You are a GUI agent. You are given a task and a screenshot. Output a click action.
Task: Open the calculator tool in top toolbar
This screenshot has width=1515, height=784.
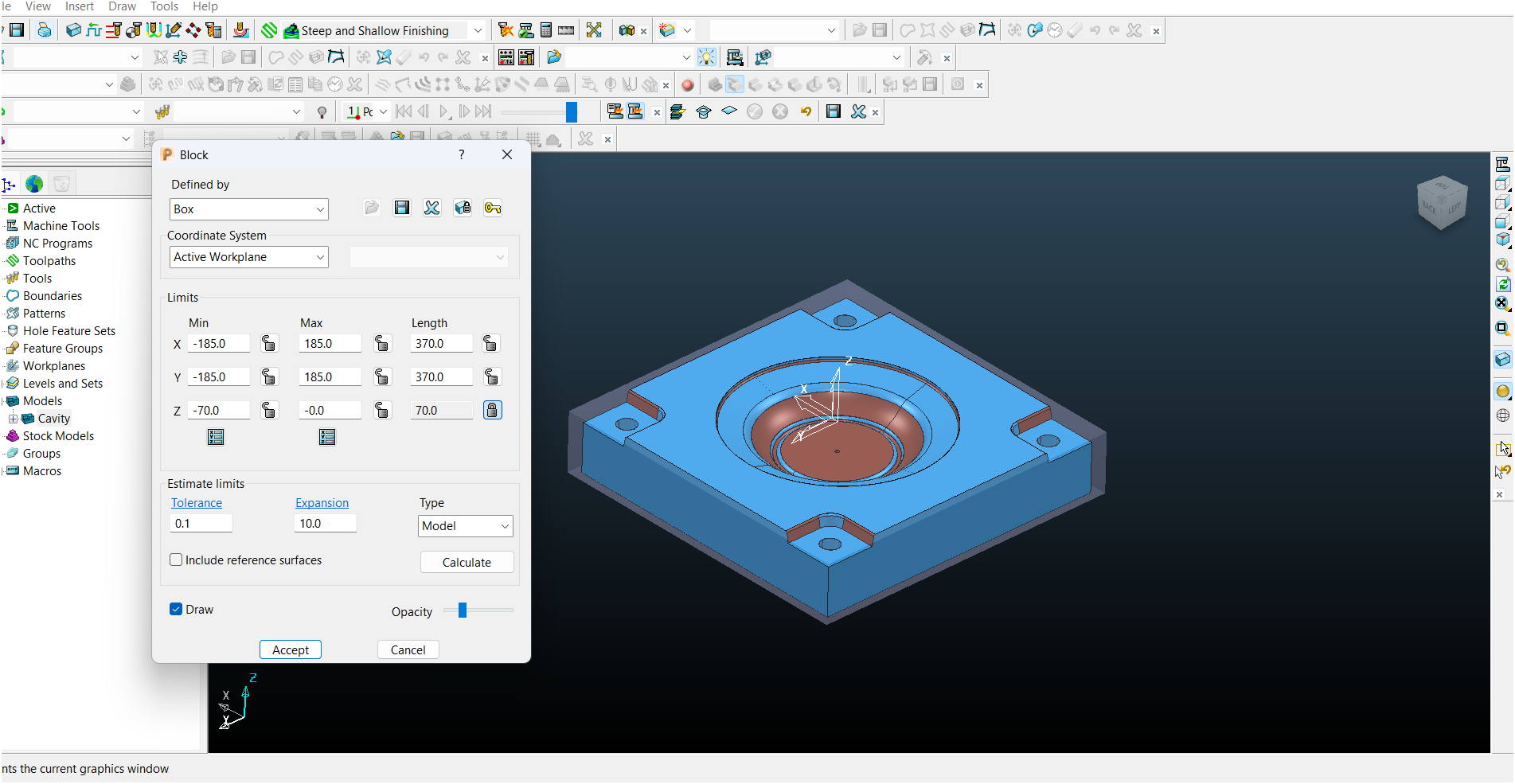pos(546,30)
